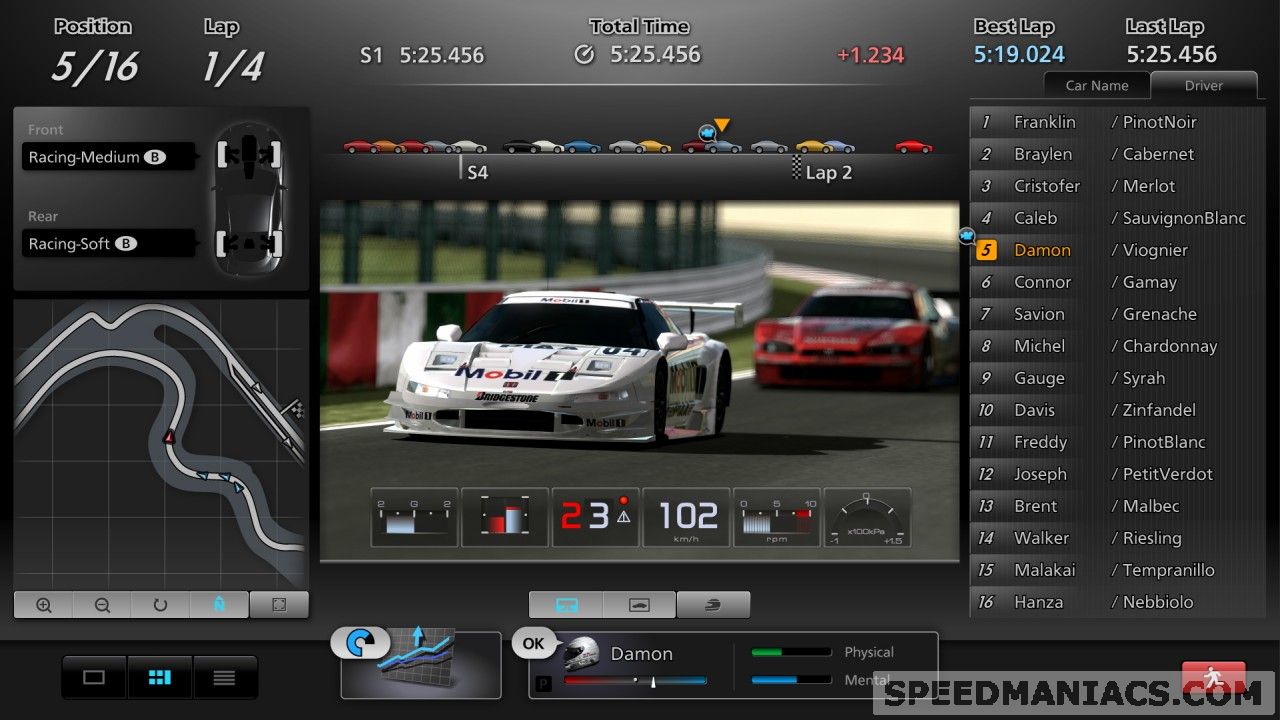Select the zoom out tool on the track map
Image resolution: width=1280 pixels, height=720 pixels.
point(101,604)
